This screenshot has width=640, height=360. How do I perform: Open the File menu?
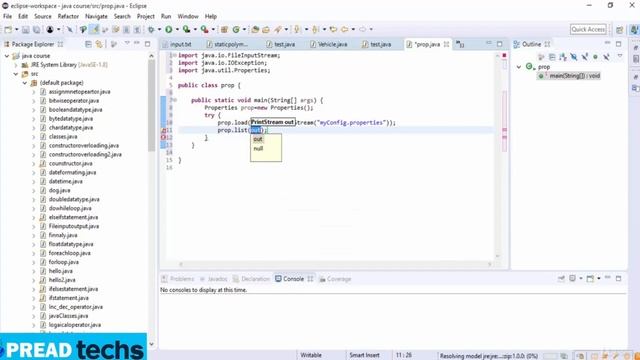tap(7, 16)
